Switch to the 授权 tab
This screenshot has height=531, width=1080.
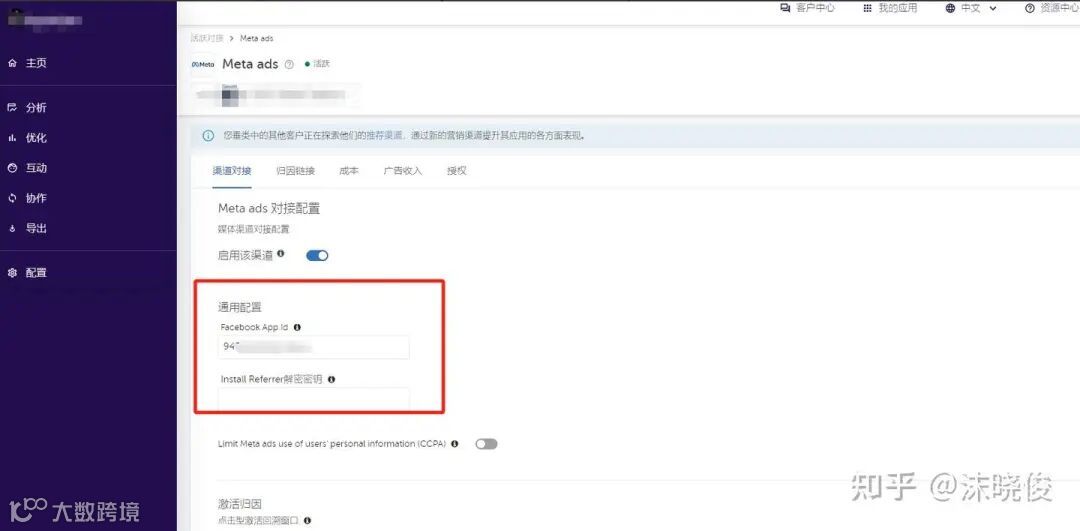tap(457, 171)
